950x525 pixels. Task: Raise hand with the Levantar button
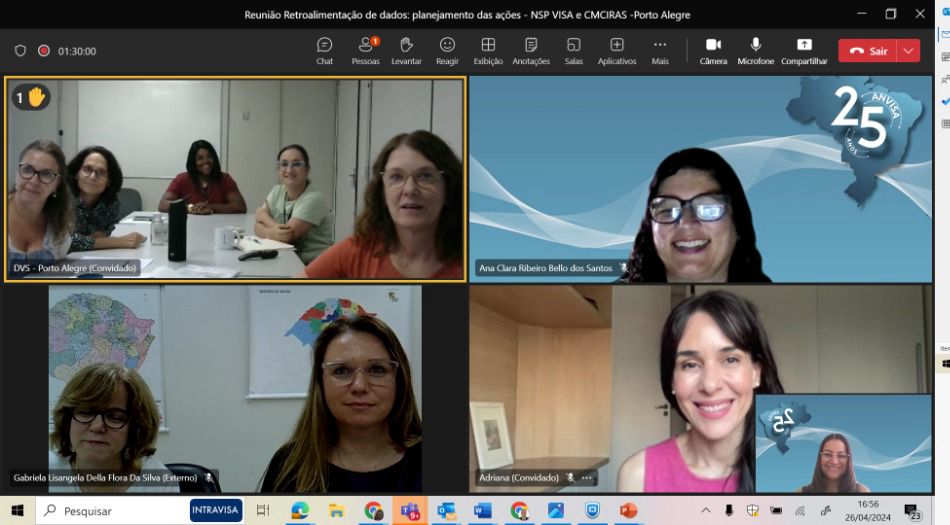coord(406,51)
